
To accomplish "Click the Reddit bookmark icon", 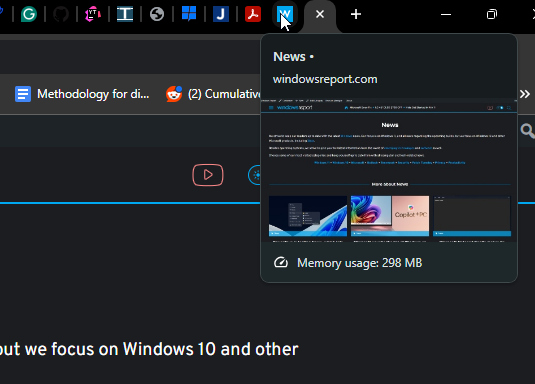I will pos(174,94).
